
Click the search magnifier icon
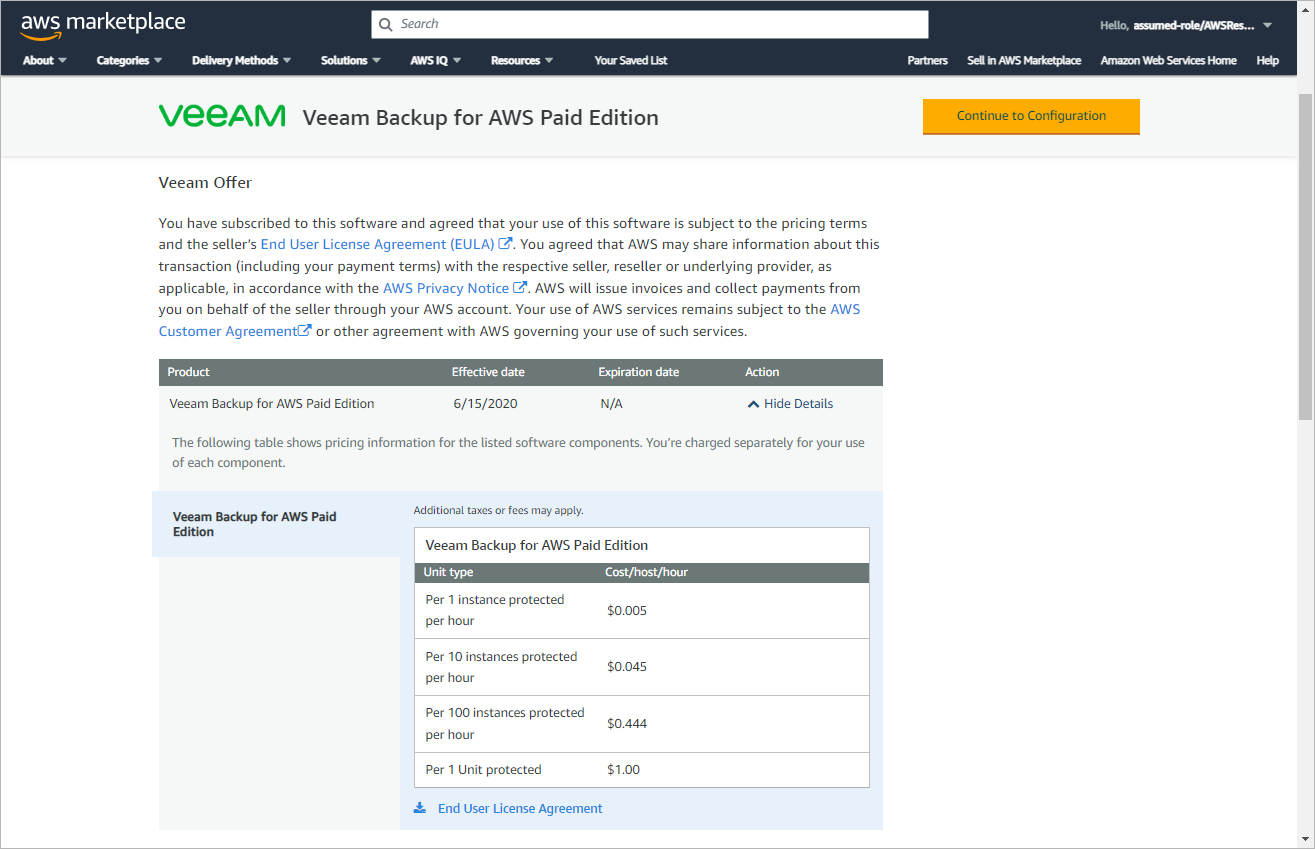(x=386, y=24)
